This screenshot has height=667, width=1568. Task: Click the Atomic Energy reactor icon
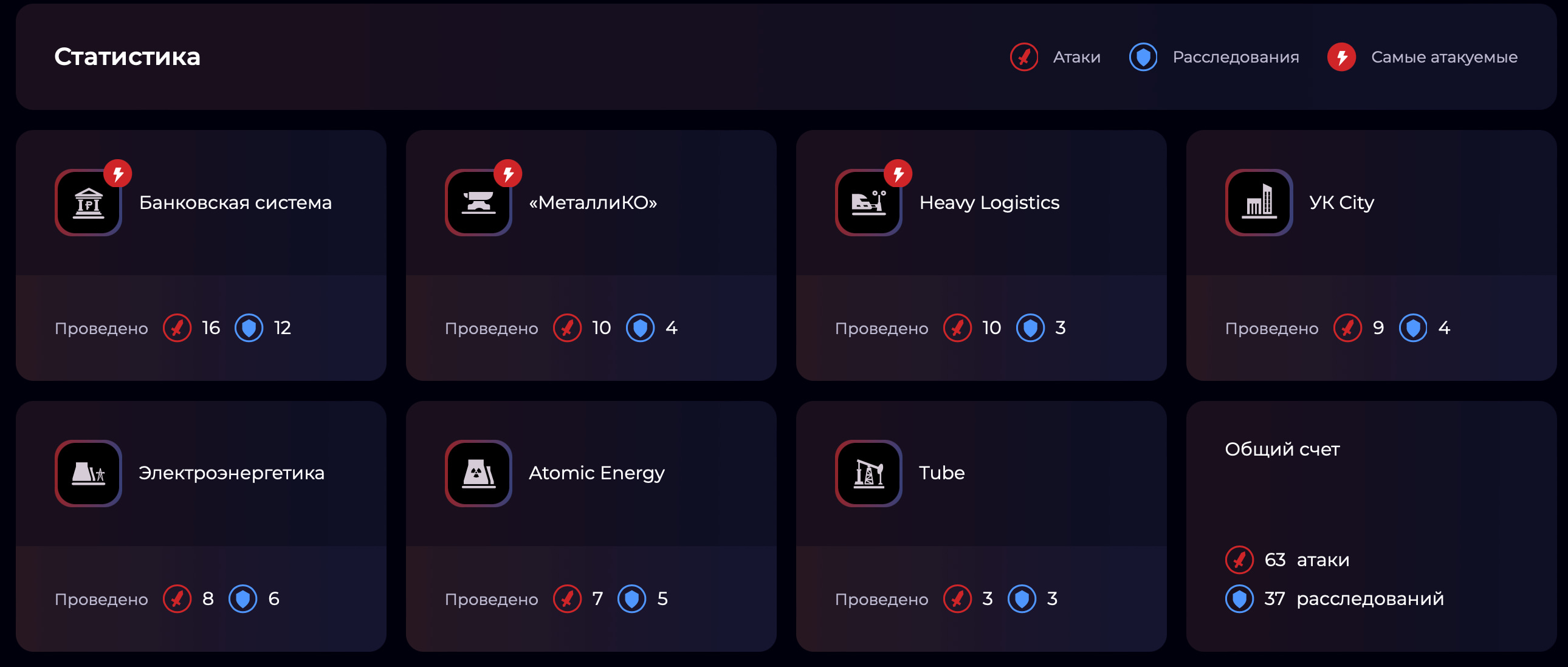click(x=478, y=473)
